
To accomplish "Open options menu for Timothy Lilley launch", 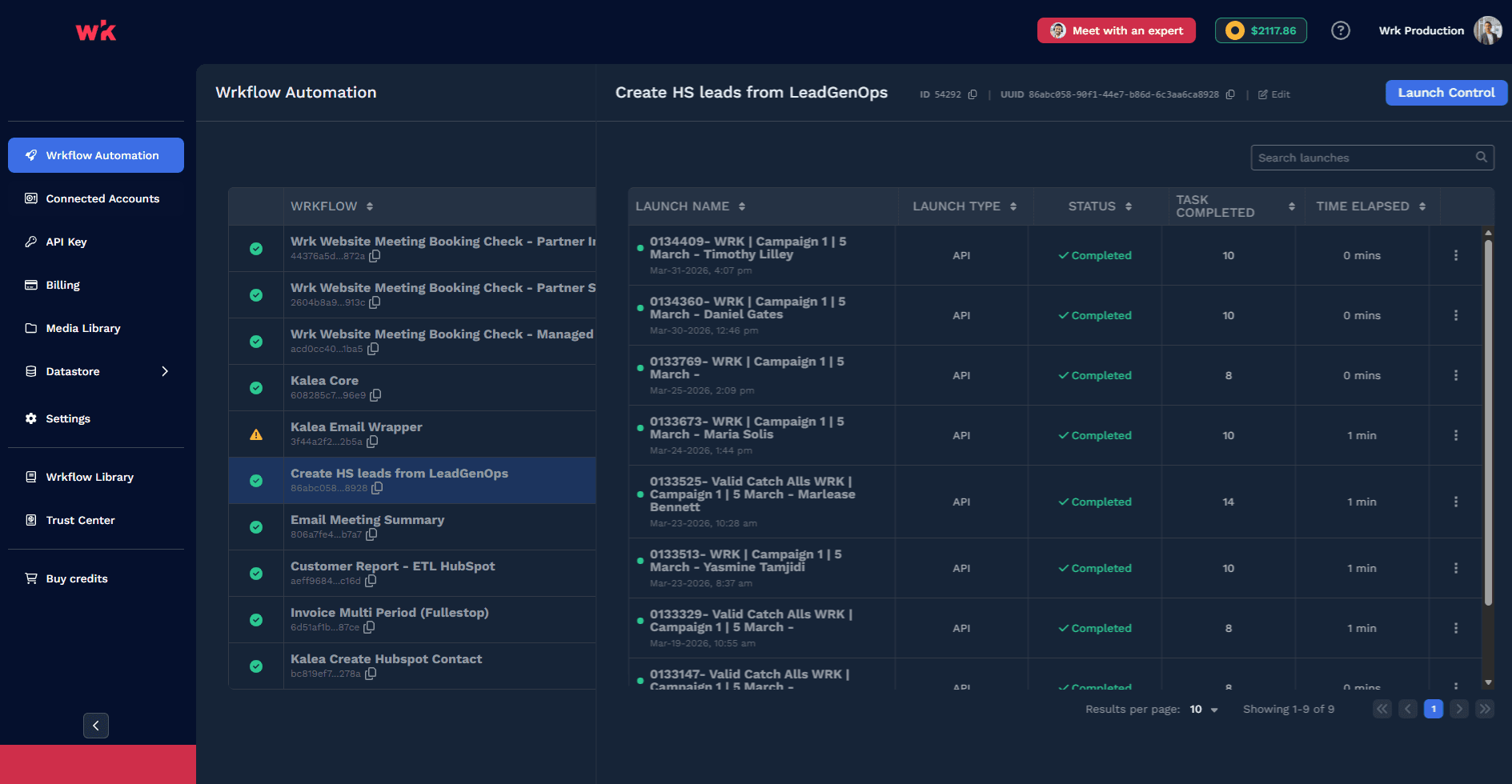I will 1455,255.
